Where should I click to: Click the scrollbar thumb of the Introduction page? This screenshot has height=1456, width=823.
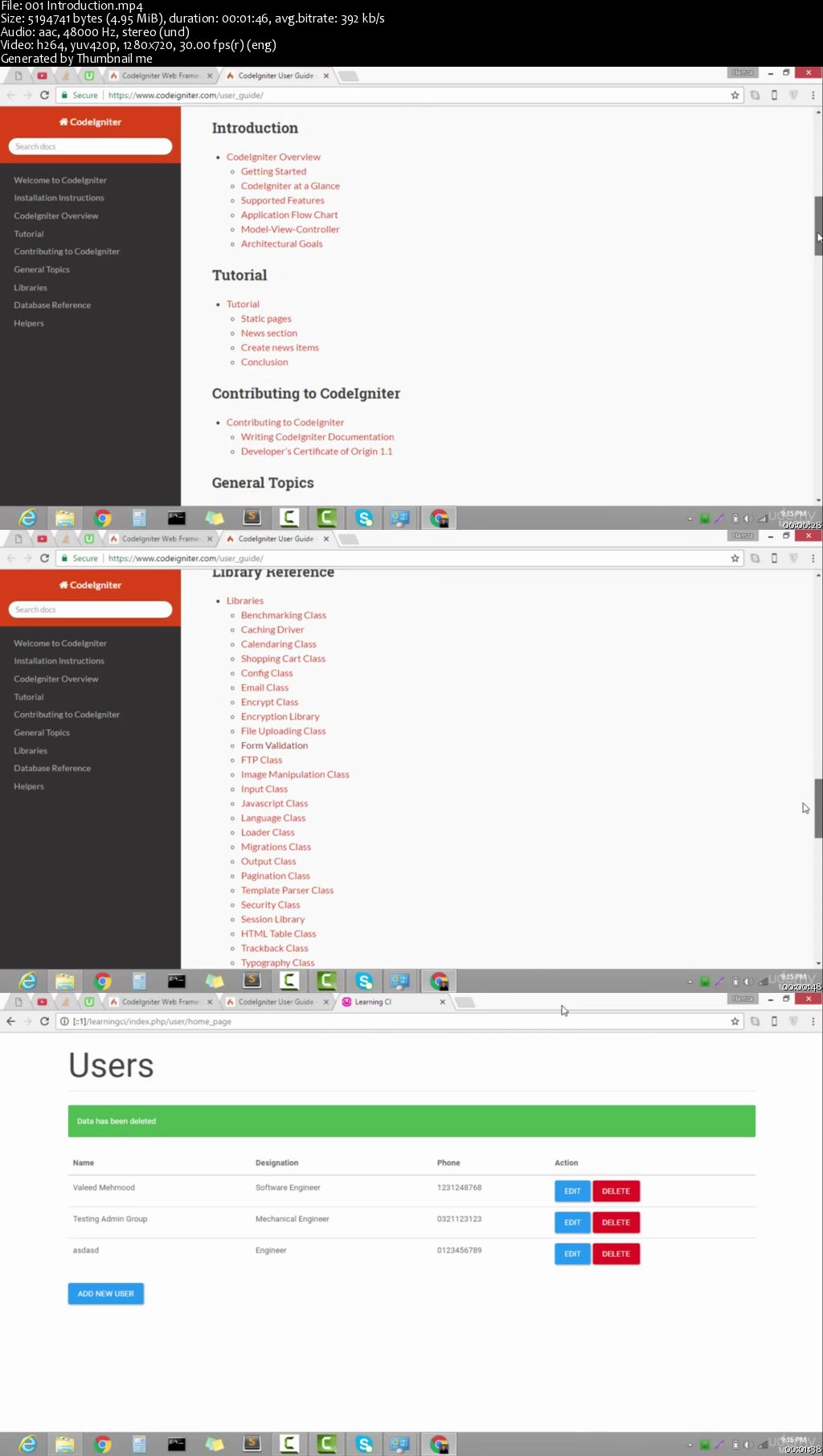[818, 225]
